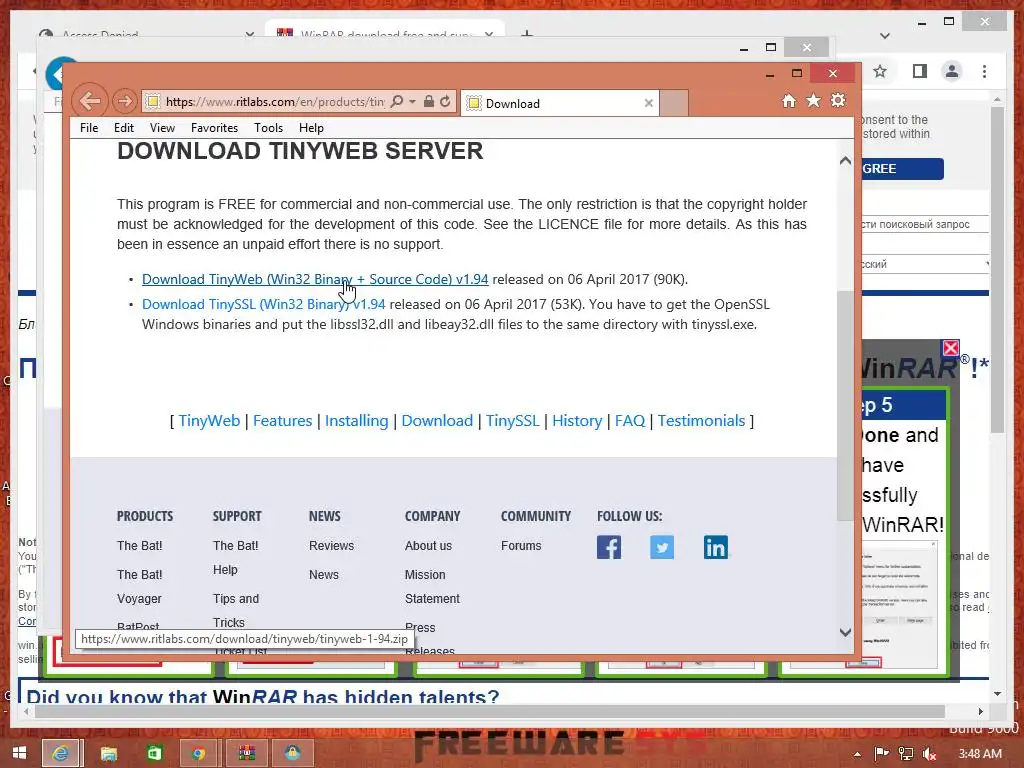Open the News footer link under Reviews
The image size is (1024, 768).
pos(324,575)
